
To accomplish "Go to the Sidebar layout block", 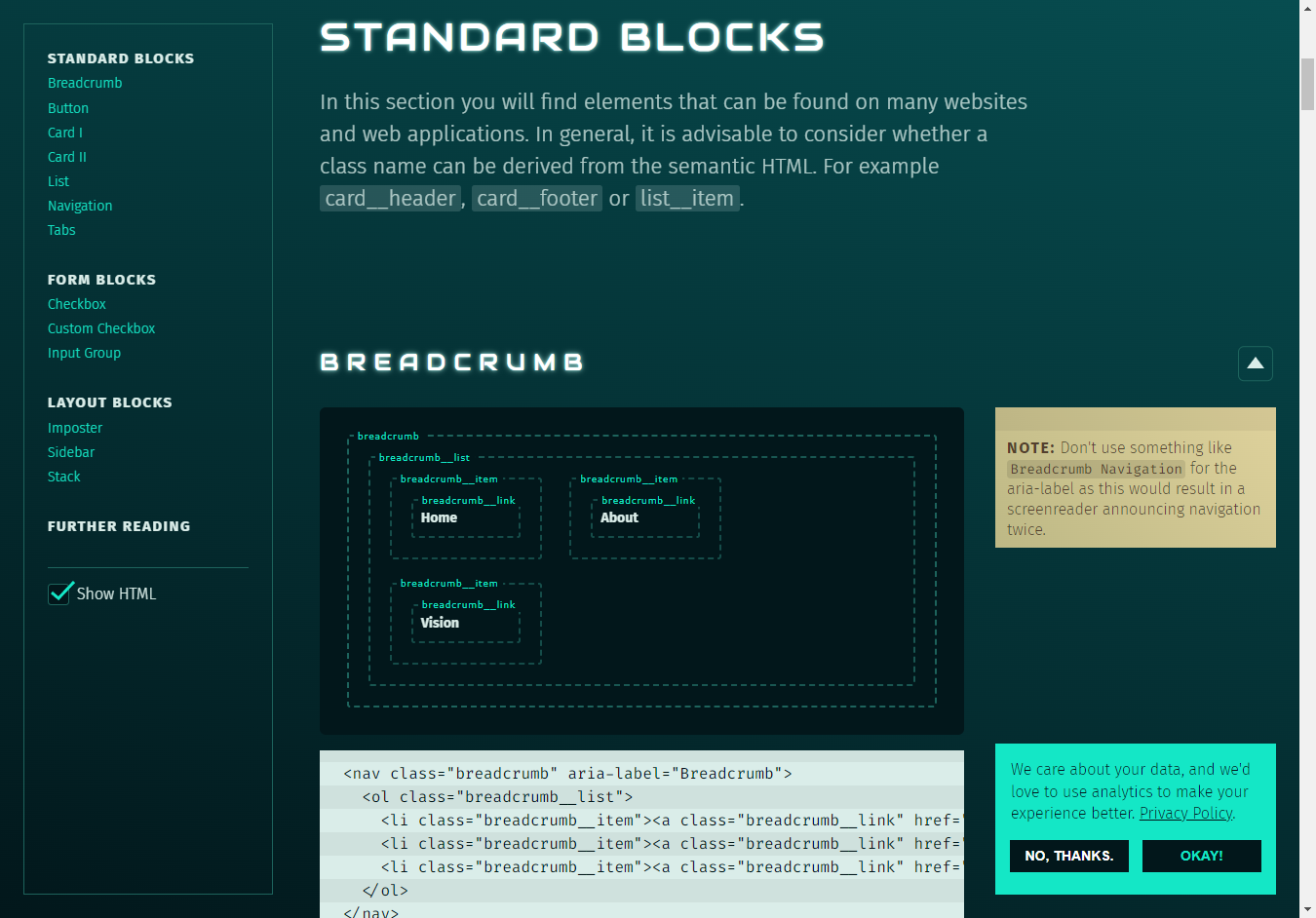I will coord(71,452).
